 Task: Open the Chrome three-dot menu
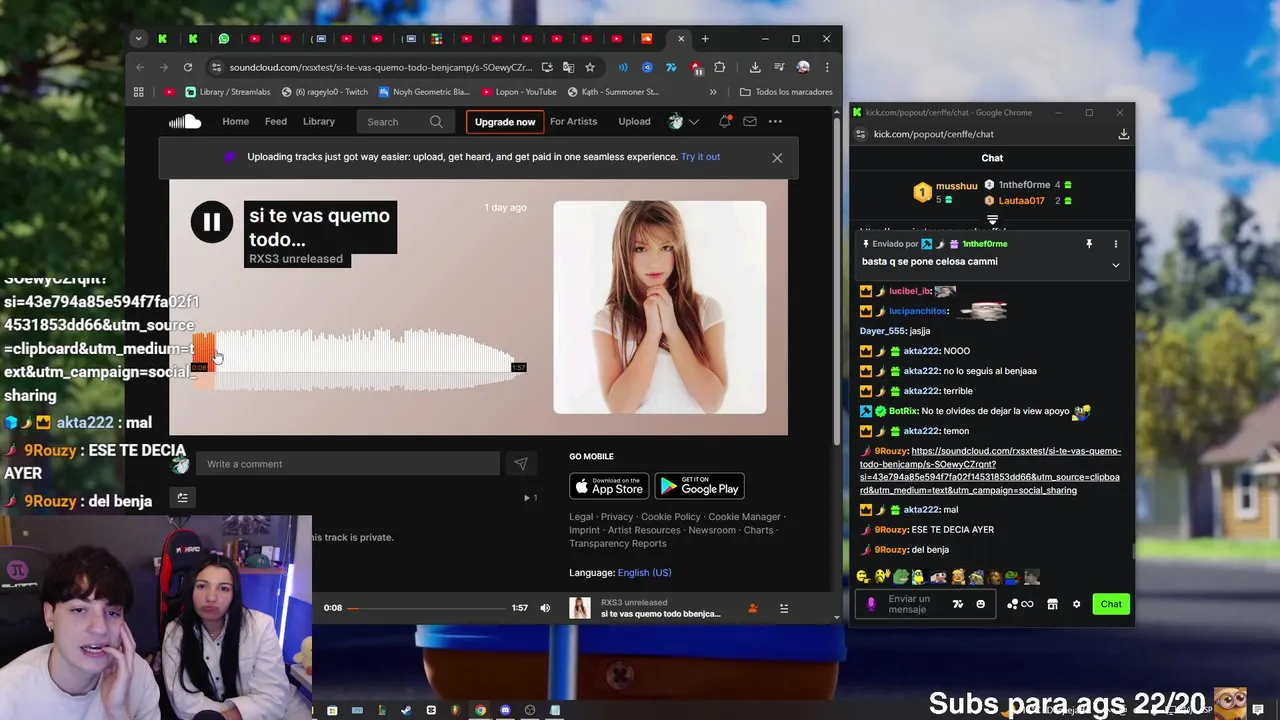(x=827, y=67)
